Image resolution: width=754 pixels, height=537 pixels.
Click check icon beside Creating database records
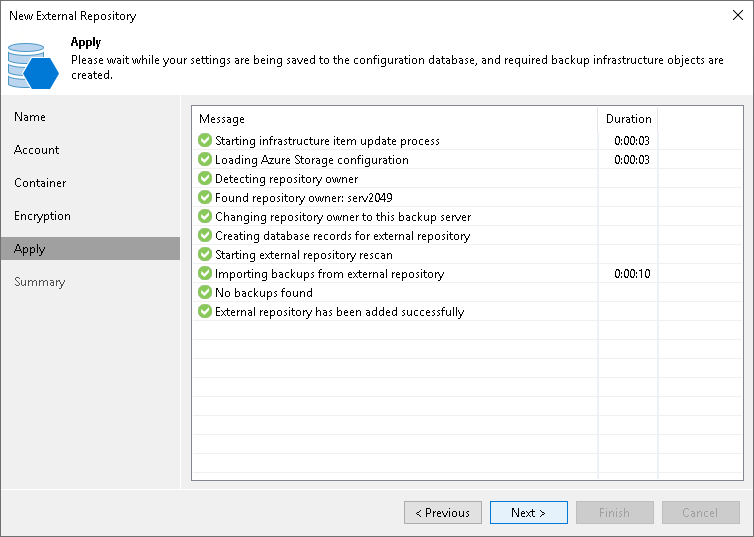(x=205, y=236)
